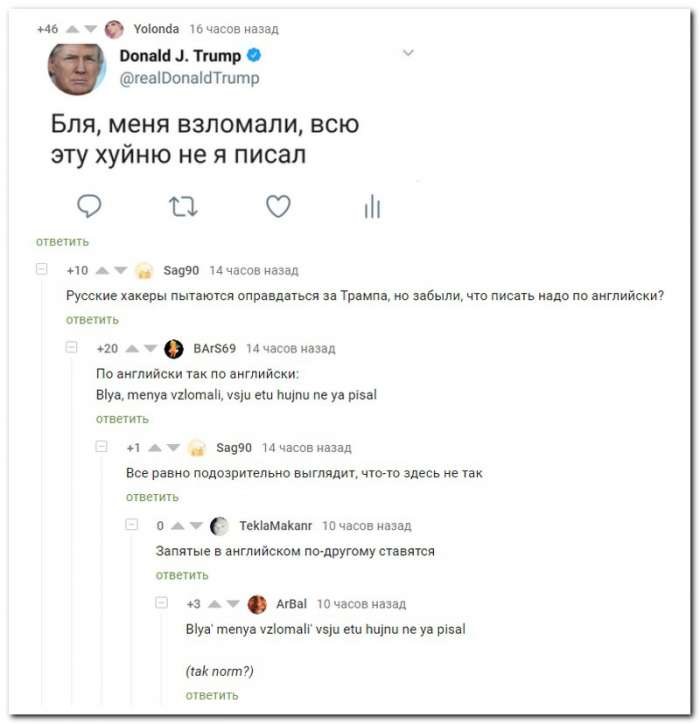The image size is (700, 724).
Task: Collapse ArBal's comment with minus box
Action: click(162, 603)
